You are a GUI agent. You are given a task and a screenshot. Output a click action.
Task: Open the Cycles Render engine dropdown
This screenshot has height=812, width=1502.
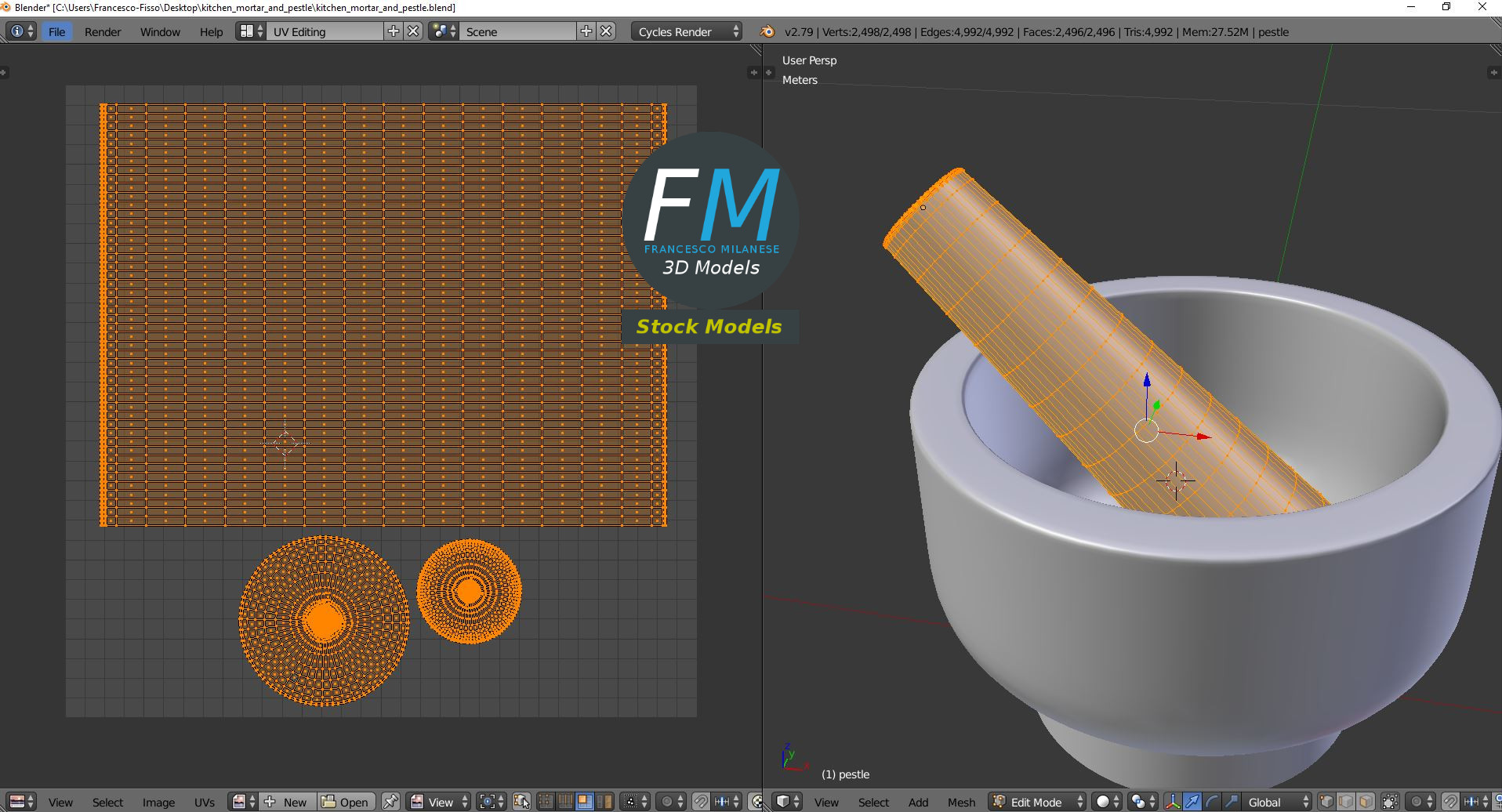(686, 31)
